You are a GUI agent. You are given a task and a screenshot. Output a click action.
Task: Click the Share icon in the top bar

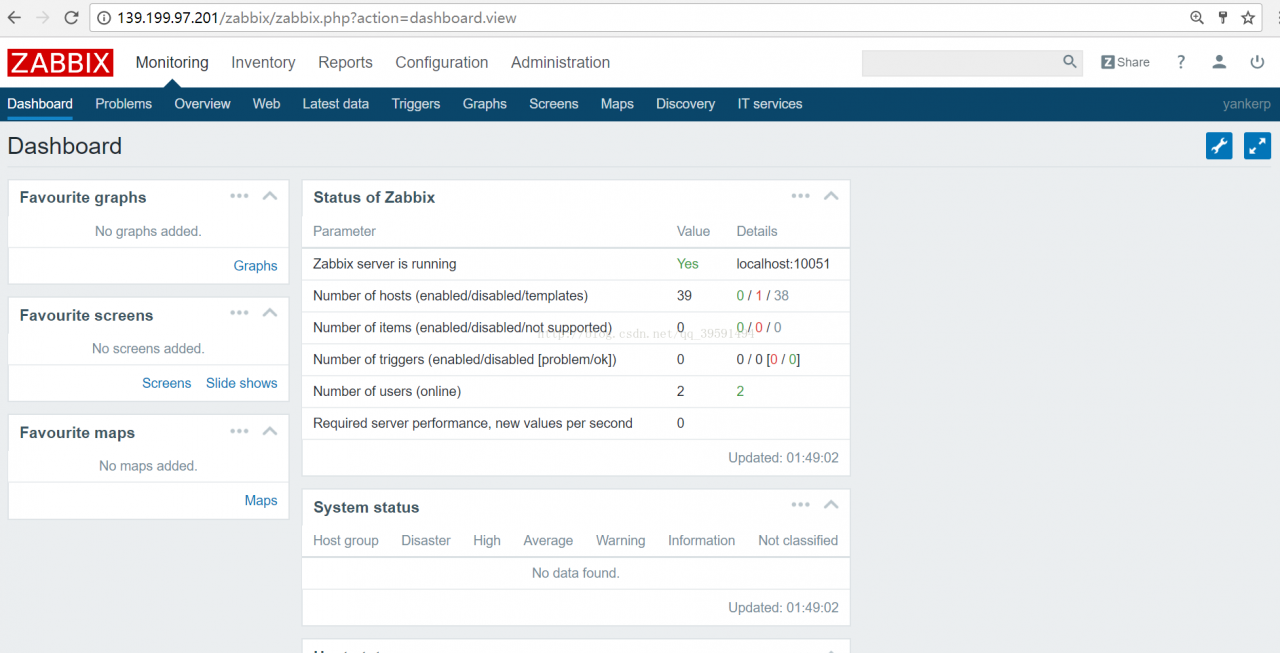pyautogui.click(x=1124, y=62)
